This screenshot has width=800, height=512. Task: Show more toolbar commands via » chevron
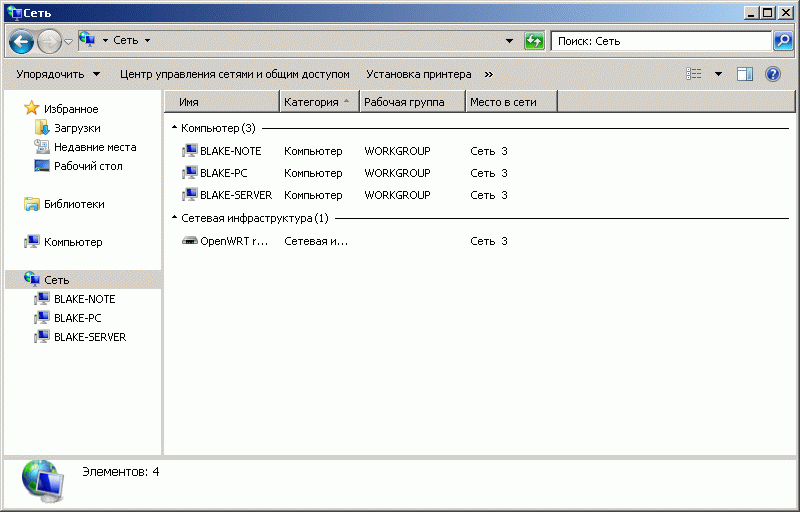click(x=489, y=74)
